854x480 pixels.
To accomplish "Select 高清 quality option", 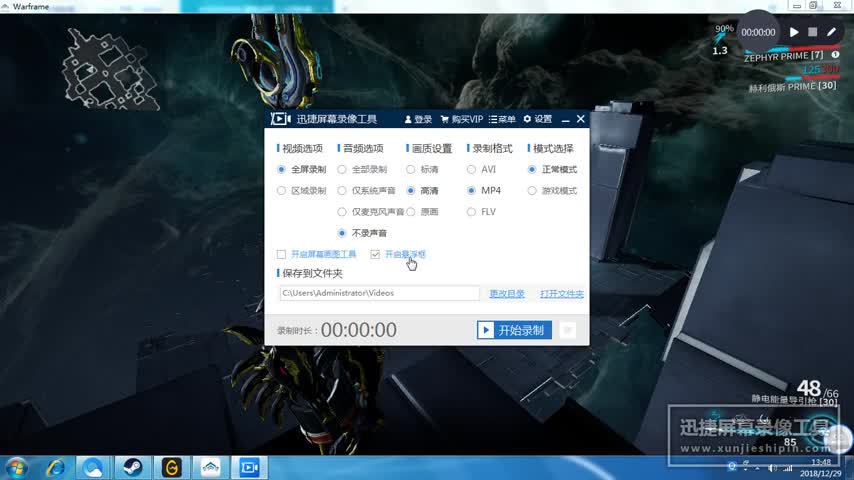I will [x=423, y=191].
